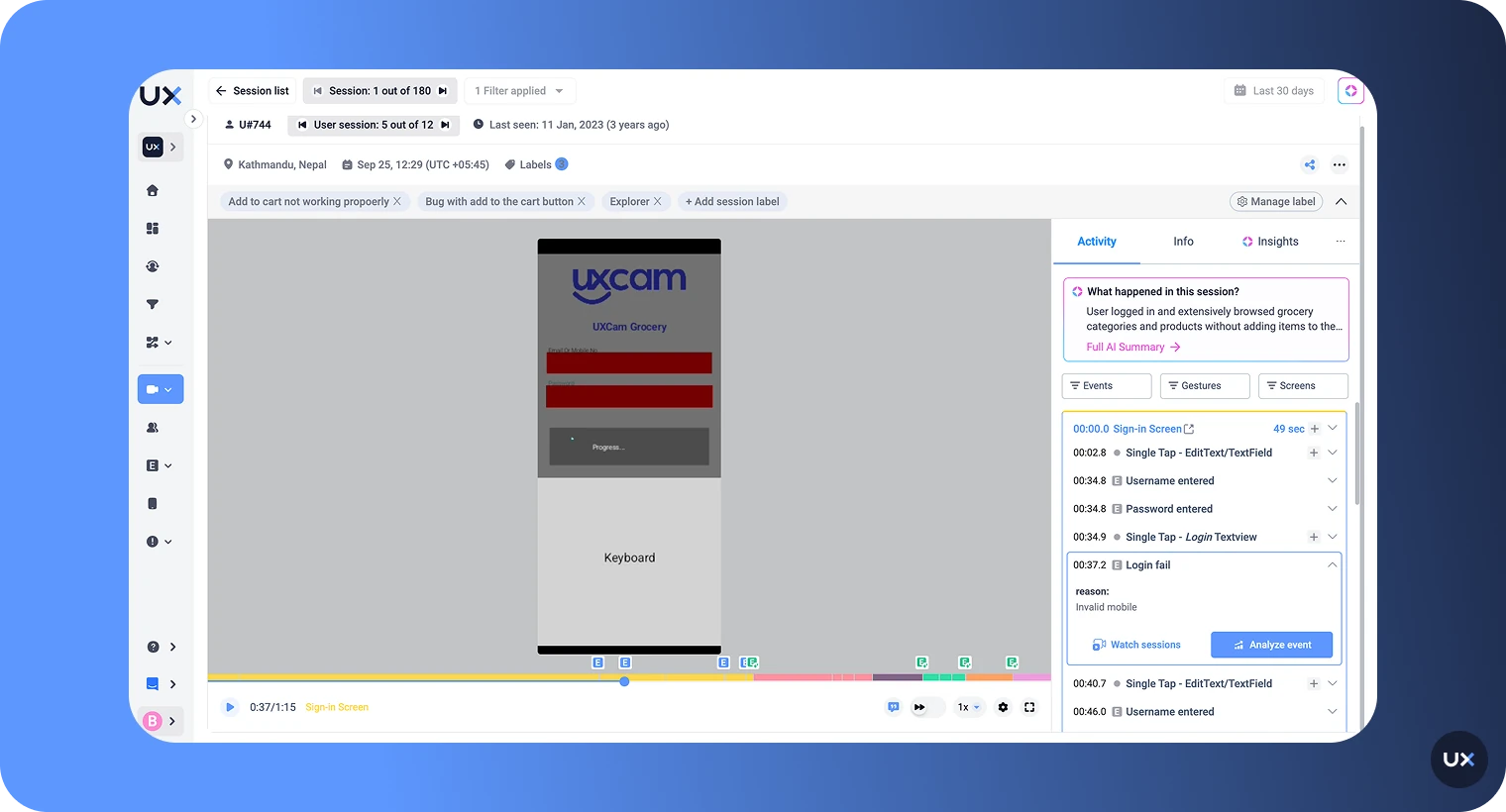Click plus icon on Login Textview row
The image size is (1506, 812).
click(x=1314, y=537)
